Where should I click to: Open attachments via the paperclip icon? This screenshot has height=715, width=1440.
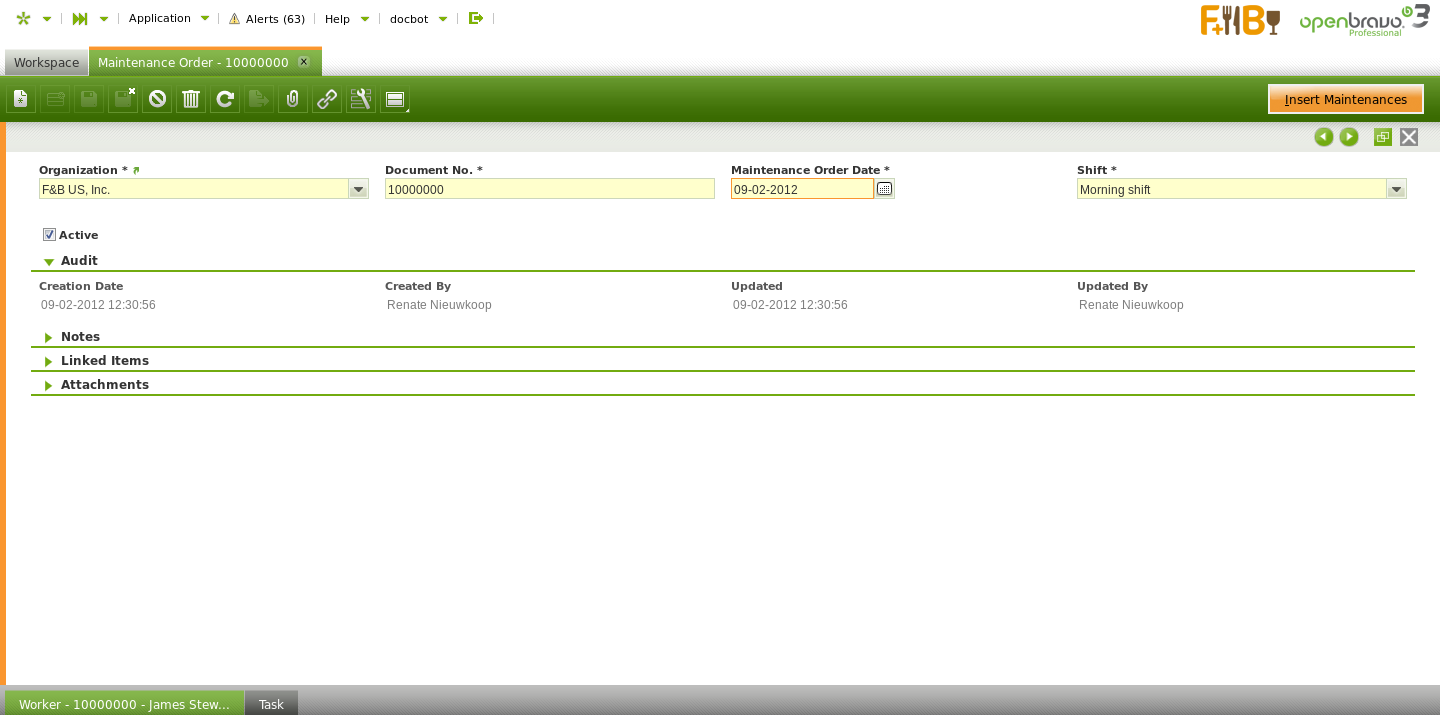coord(293,99)
